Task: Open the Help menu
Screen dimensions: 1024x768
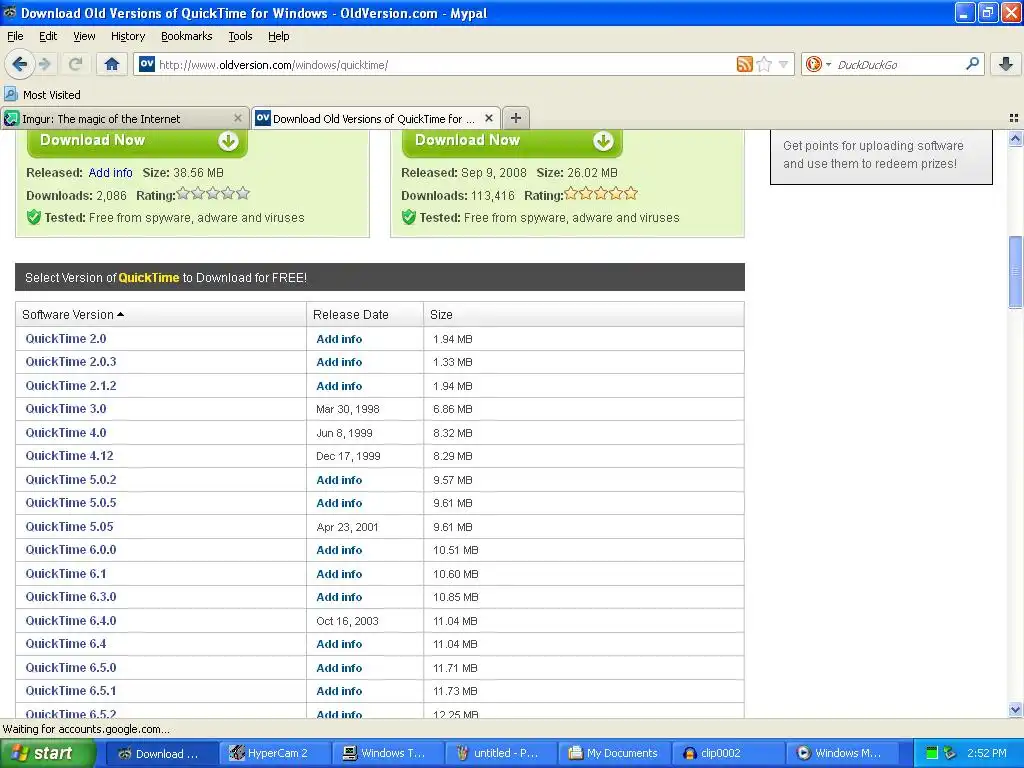Action: 278,36
